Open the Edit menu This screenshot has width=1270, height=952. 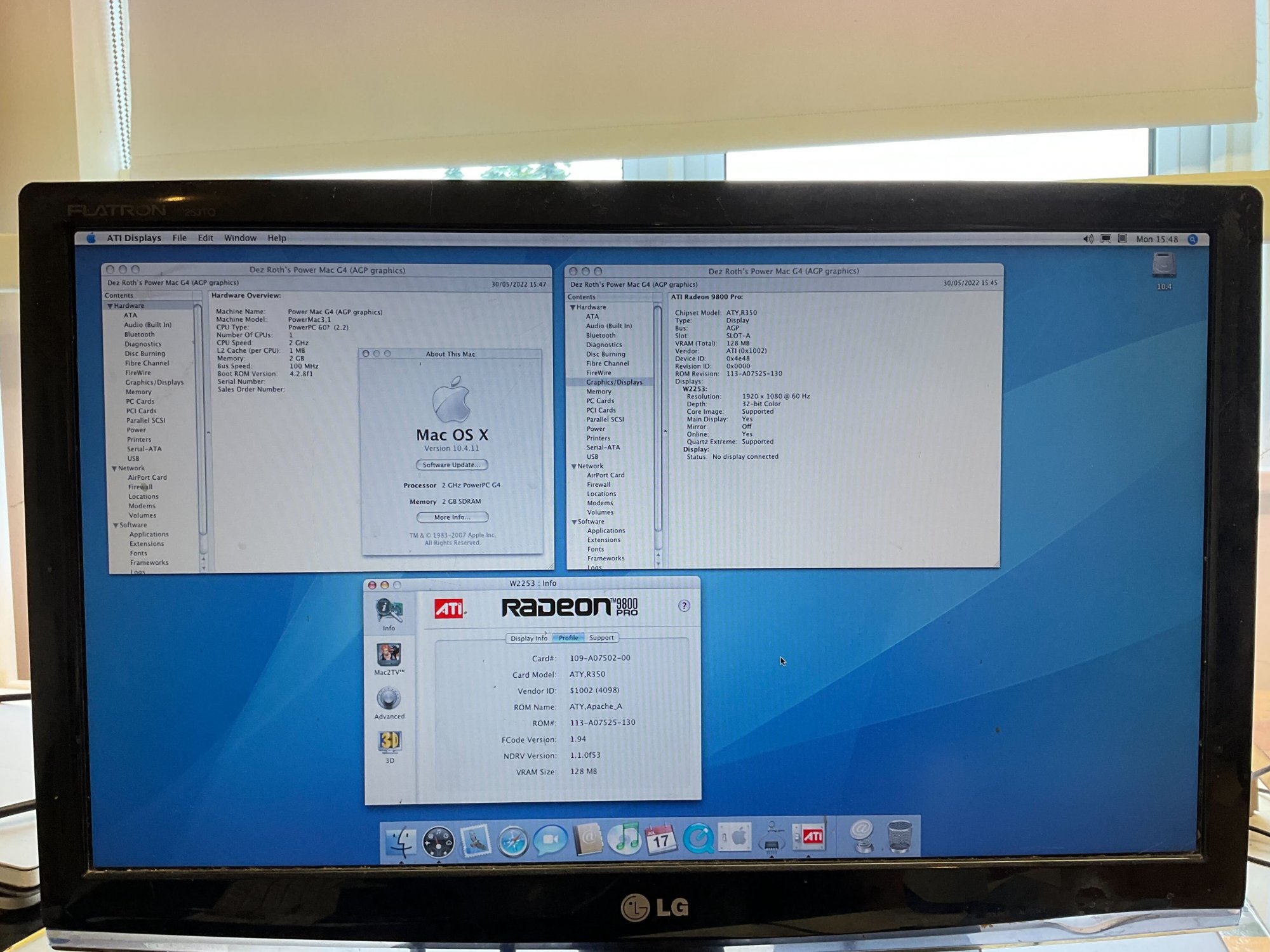pyautogui.click(x=205, y=238)
